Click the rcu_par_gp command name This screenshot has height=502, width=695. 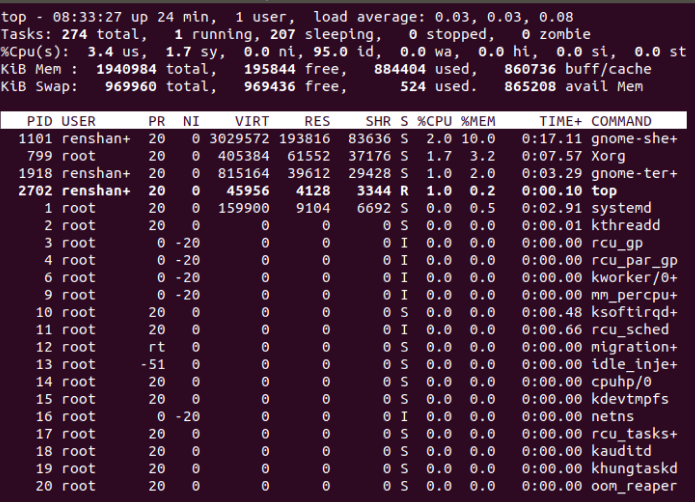[634, 260]
